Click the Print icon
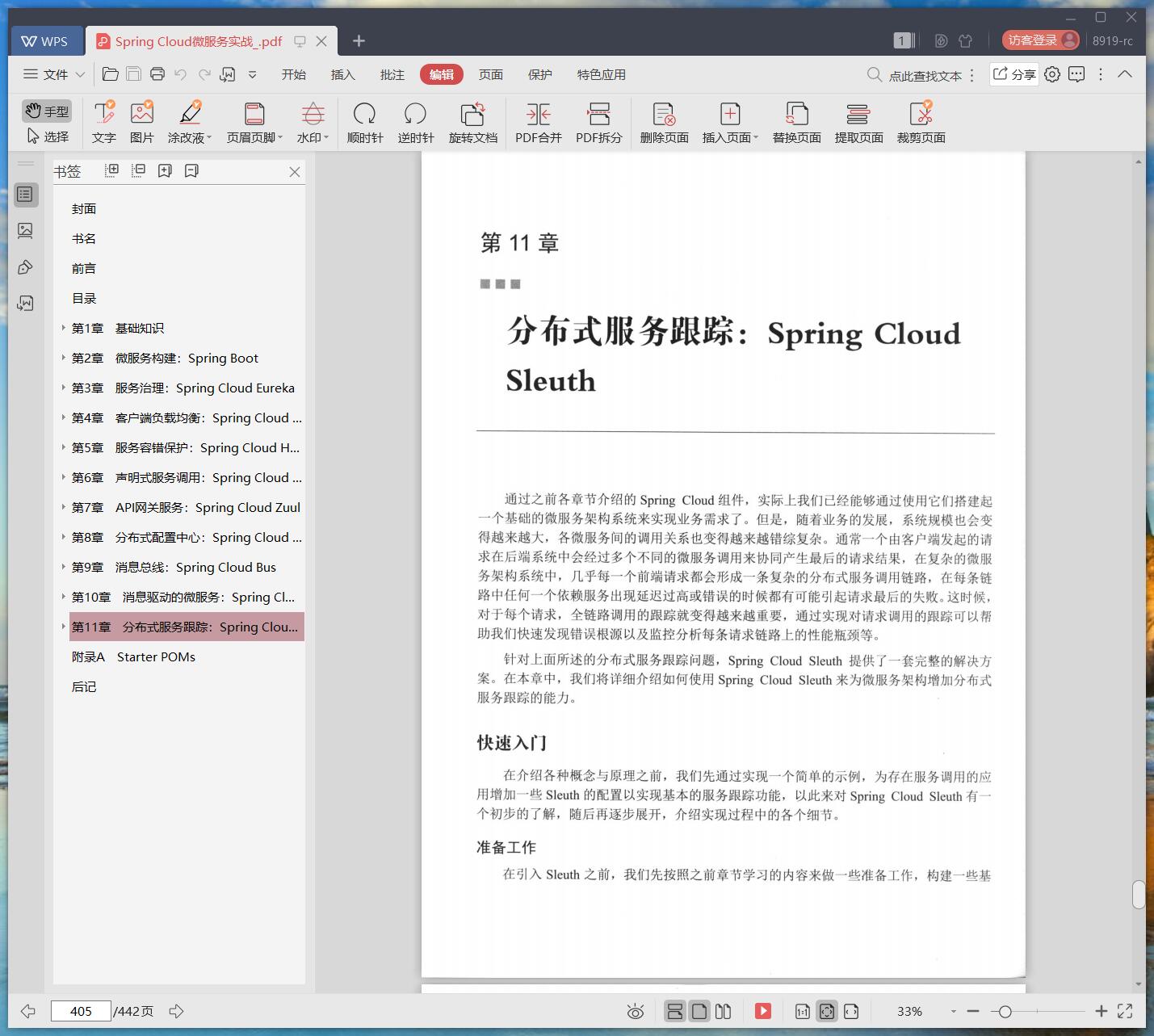This screenshot has height=1036, width=1154. coord(157,74)
